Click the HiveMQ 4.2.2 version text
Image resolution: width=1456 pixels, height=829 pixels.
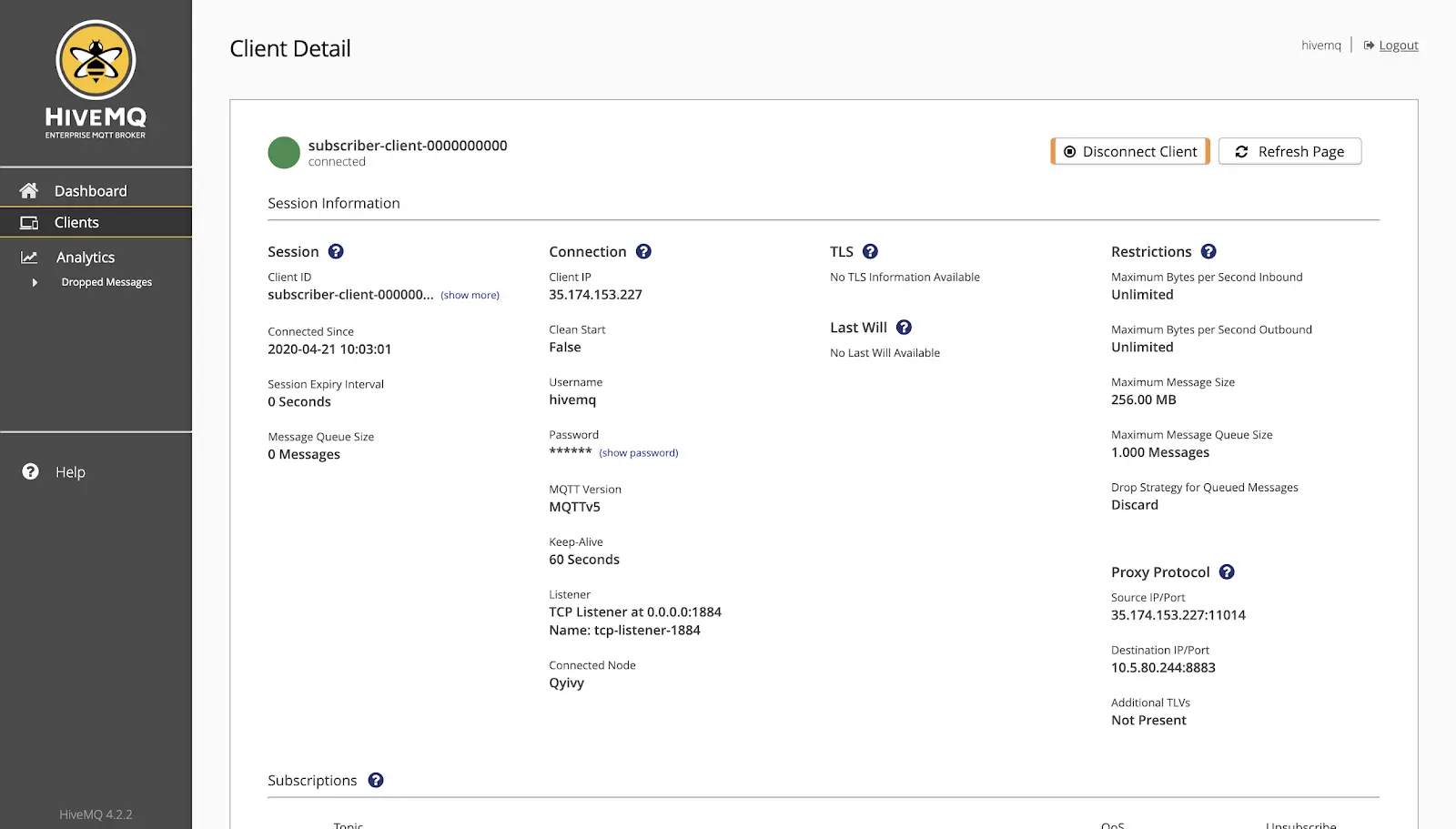(96, 815)
